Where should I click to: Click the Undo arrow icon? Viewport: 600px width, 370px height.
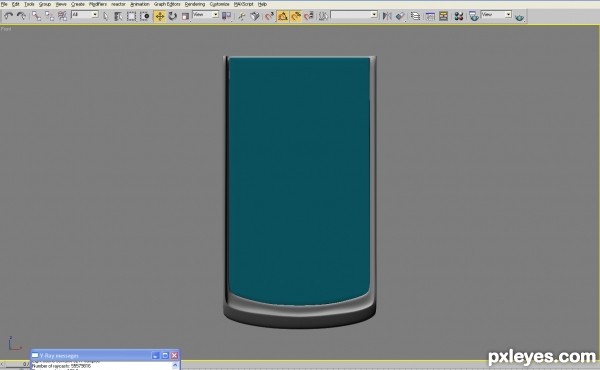8,16
